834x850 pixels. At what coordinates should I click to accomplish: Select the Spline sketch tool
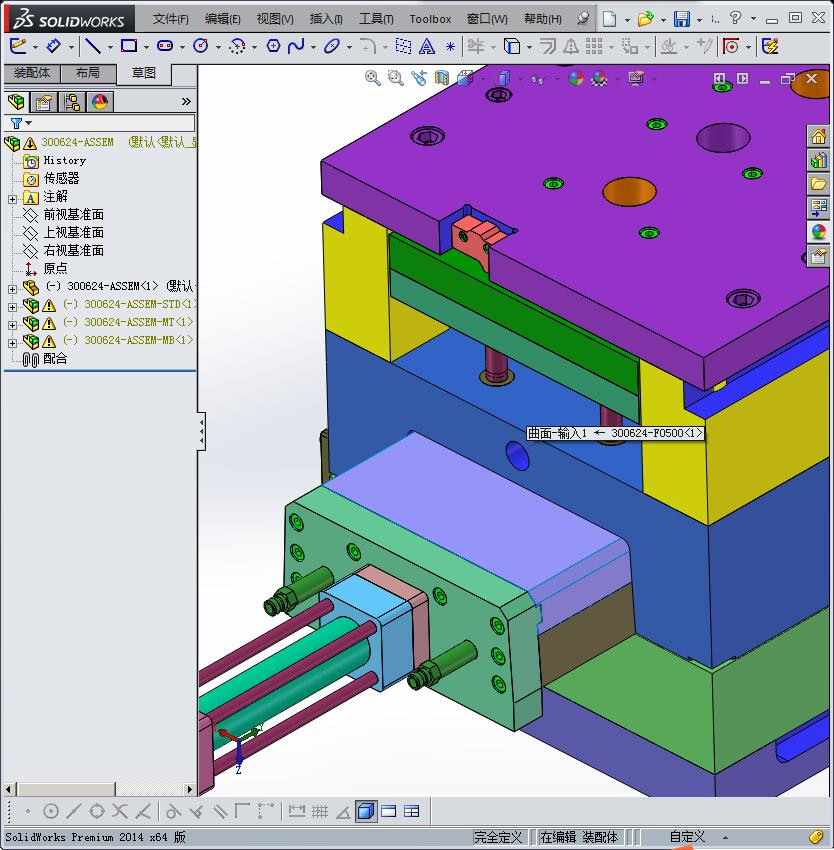click(296, 46)
